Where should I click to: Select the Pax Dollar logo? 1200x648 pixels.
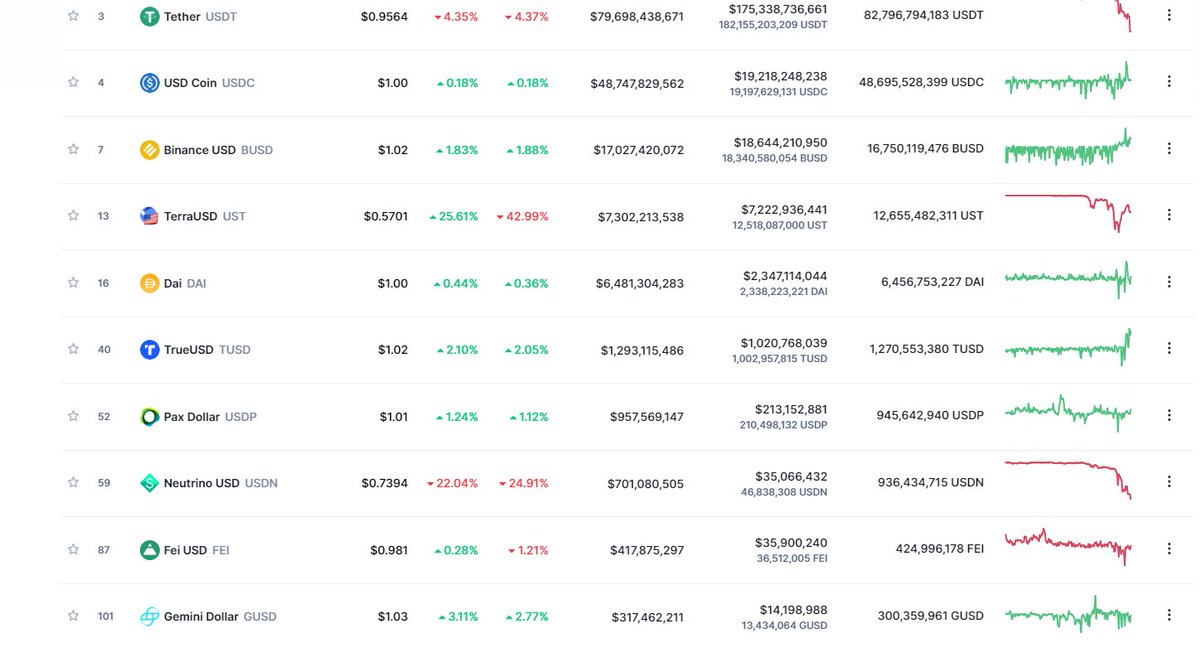click(150, 416)
